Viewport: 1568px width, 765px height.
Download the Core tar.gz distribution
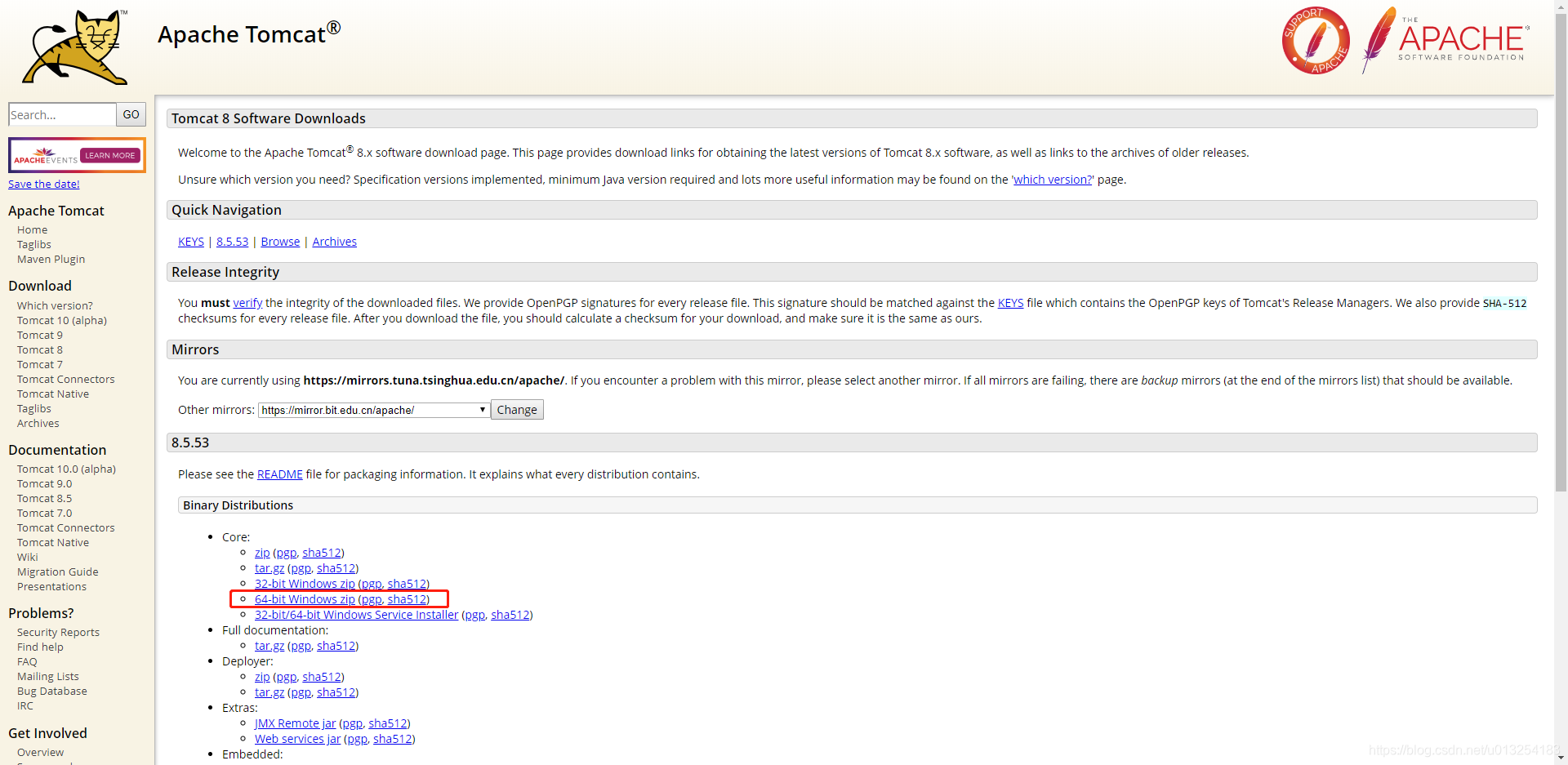(269, 568)
